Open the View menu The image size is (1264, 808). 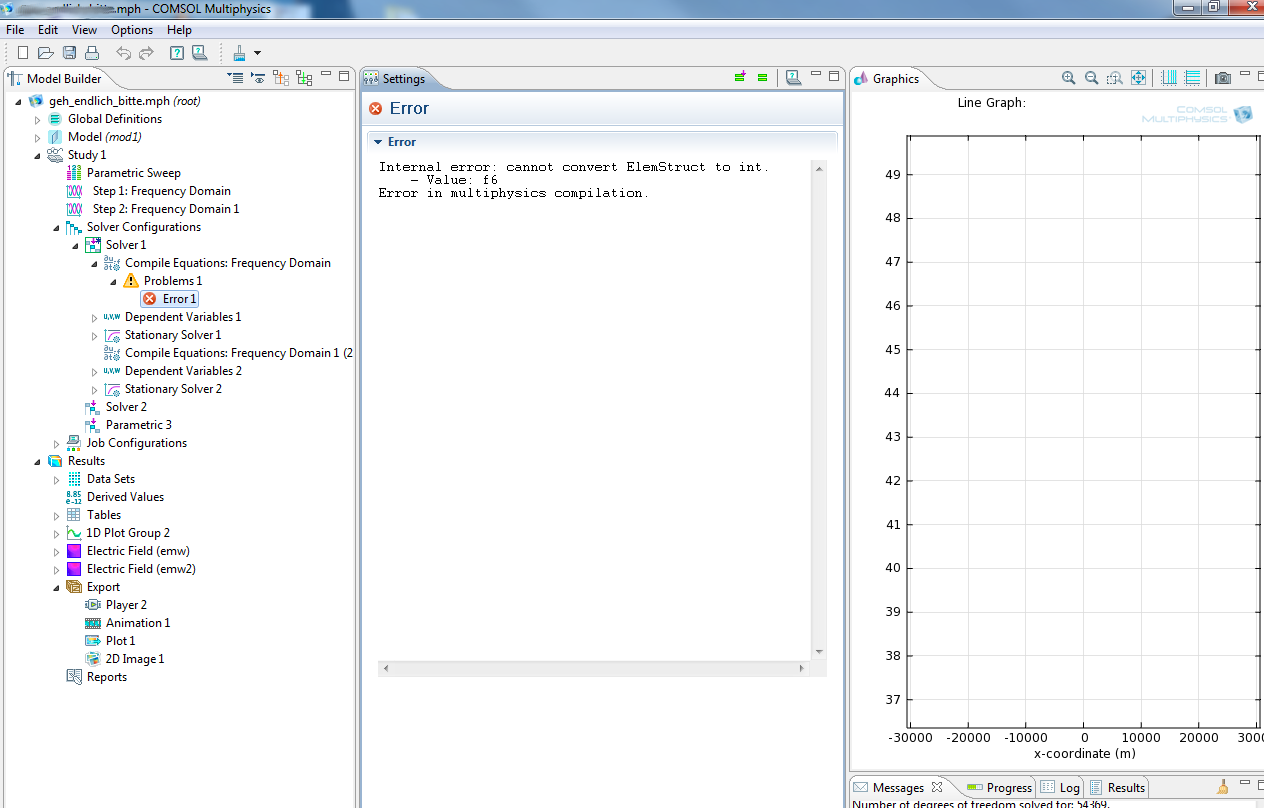click(84, 30)
